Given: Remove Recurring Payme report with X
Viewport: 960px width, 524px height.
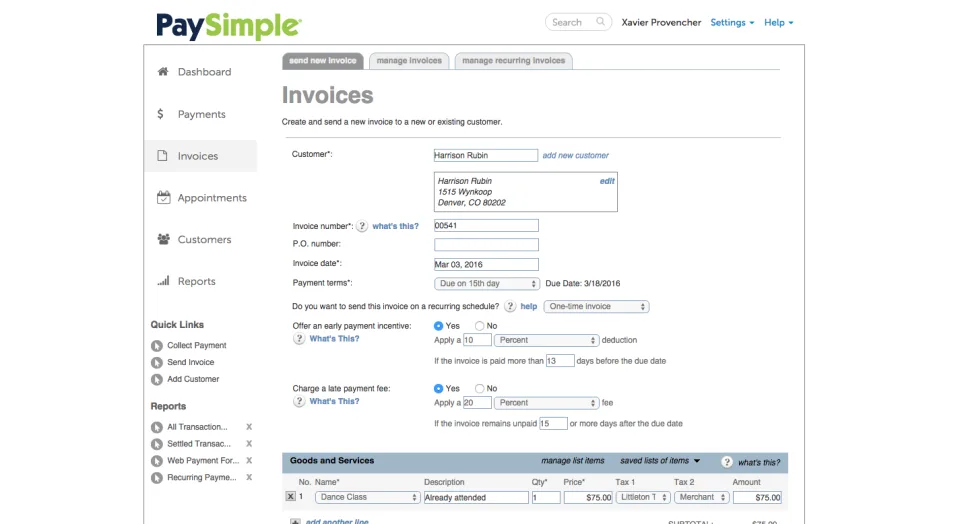Looking at the screenshot, I should point(249,477).
